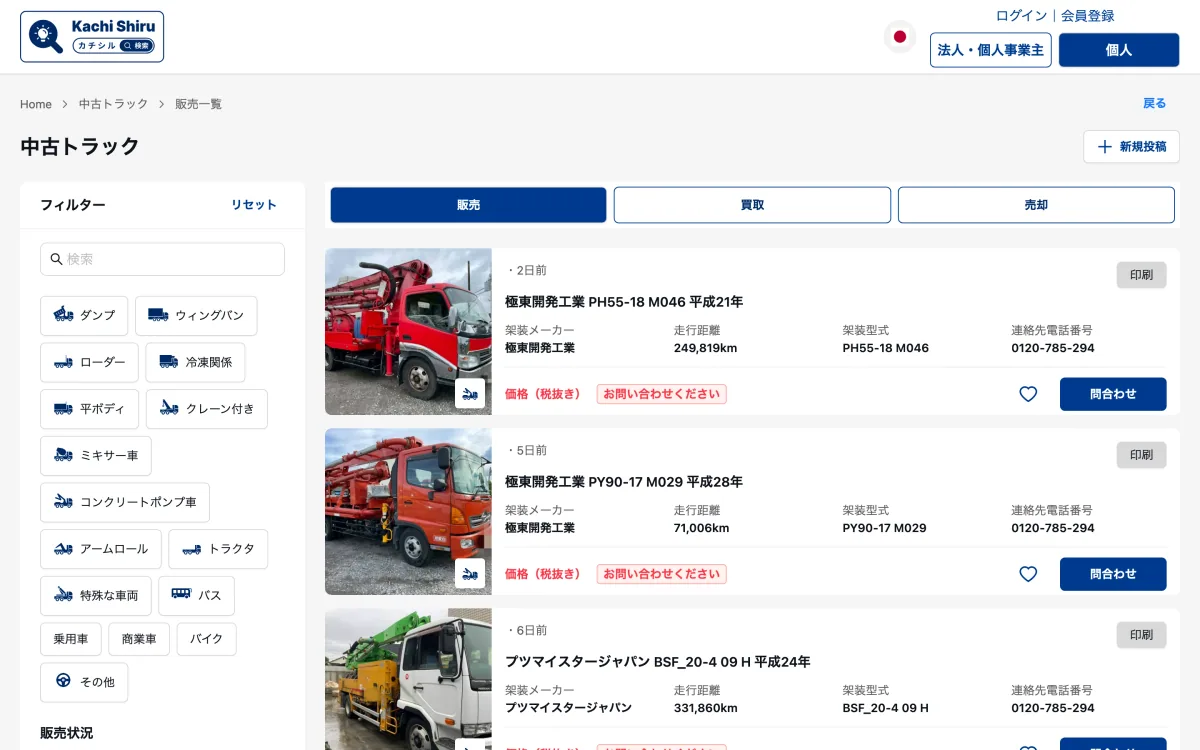This screenshot has width=1200, height=750.
Task: Filter by クレーン付き category
Action: point(207,409)
